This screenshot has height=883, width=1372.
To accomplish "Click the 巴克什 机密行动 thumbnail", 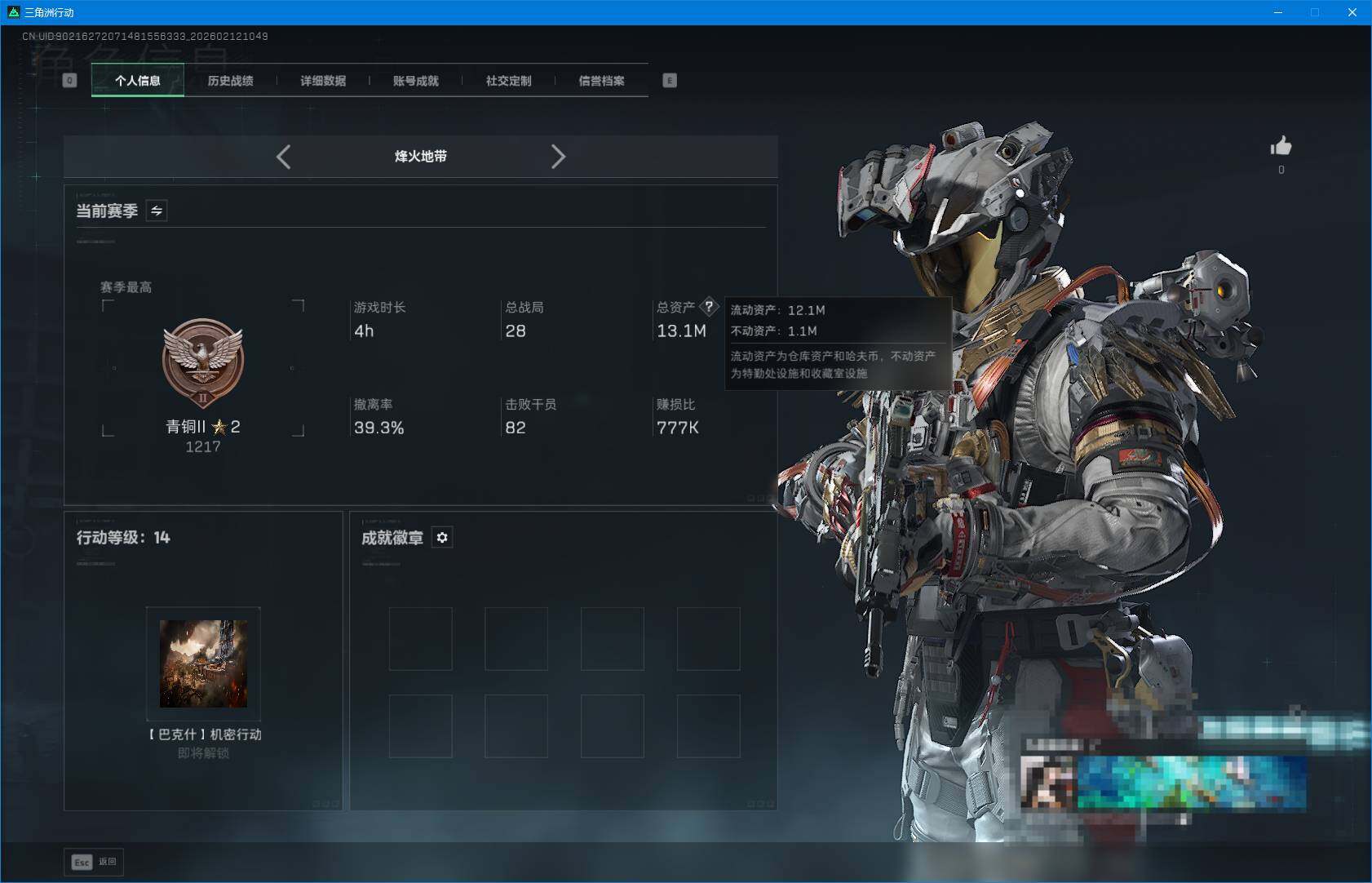I will tap(203, 663).
